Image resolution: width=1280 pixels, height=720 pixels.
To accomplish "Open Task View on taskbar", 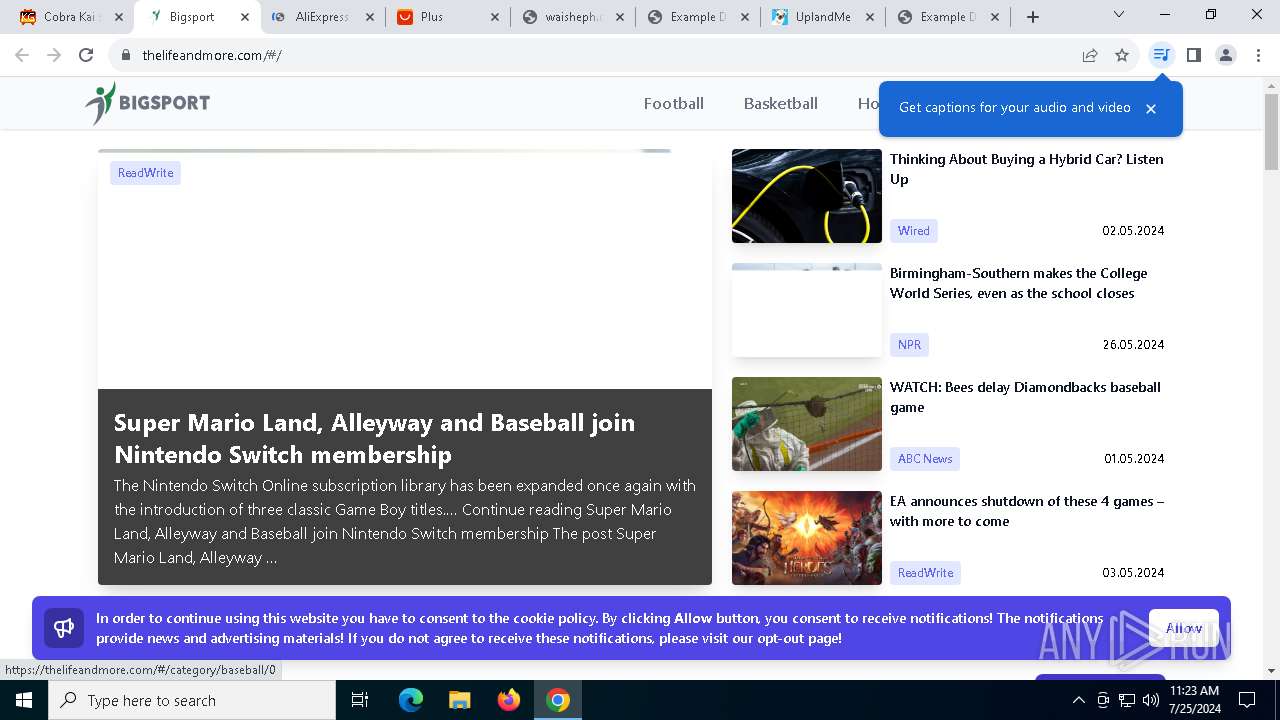I will click(x=360, y=700).
